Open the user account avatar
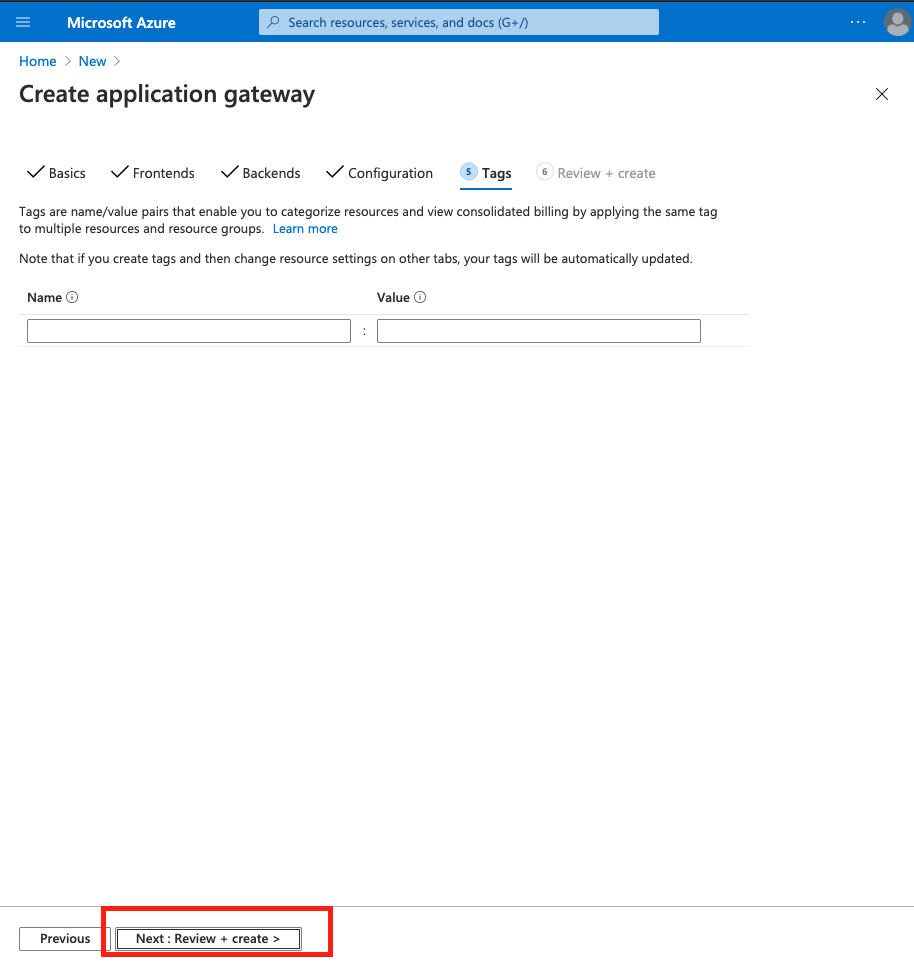Viewport: 914px width, 965px height. point(897,22)
